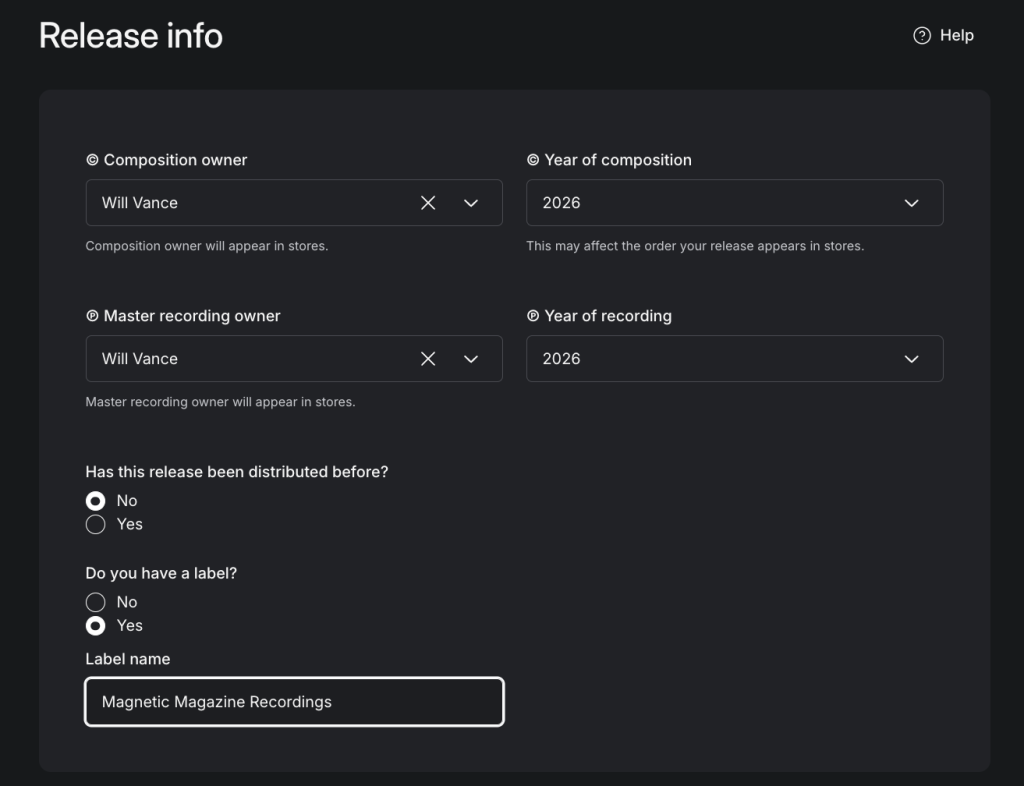Choose No for having a label

click(96, 602)
